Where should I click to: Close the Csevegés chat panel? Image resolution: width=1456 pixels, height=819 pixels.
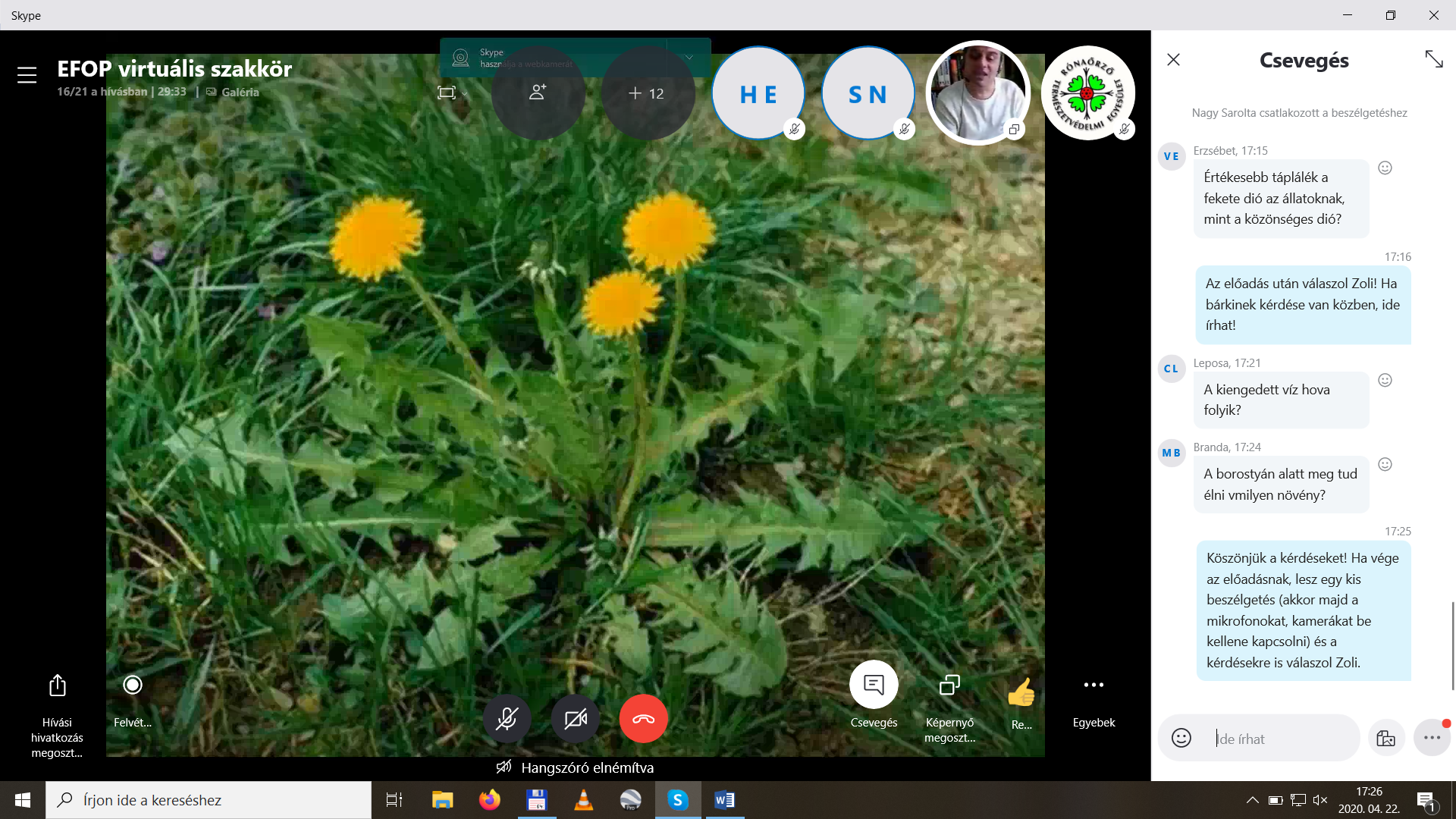[1173, 59]
